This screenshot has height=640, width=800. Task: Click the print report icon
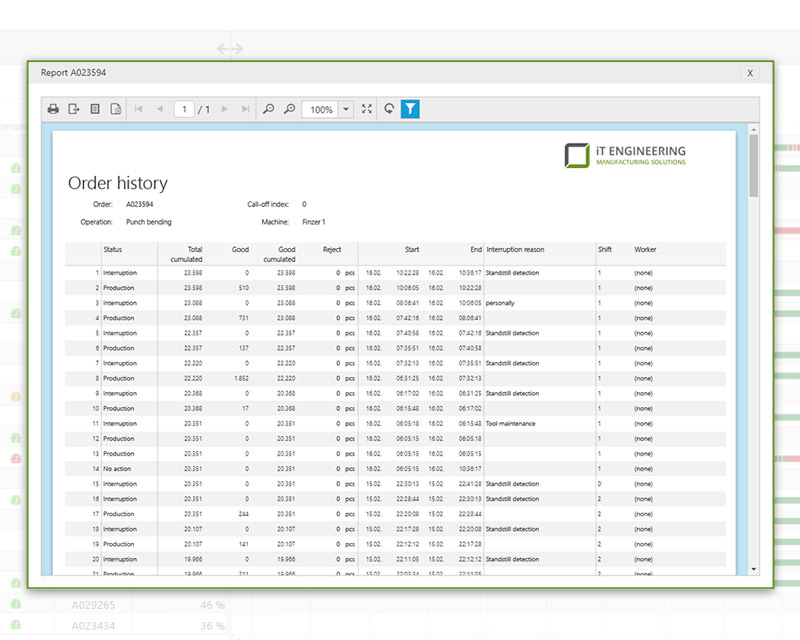tap(53, 109)
